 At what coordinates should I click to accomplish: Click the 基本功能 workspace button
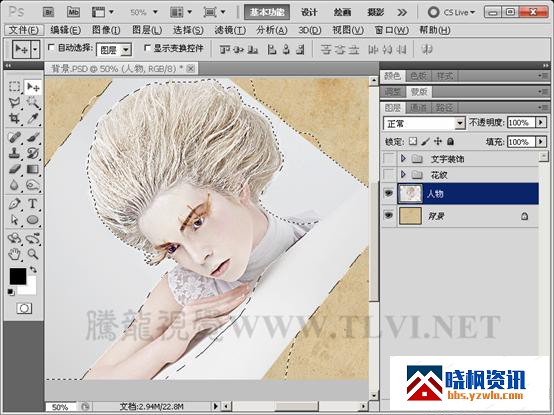point(267,12)
